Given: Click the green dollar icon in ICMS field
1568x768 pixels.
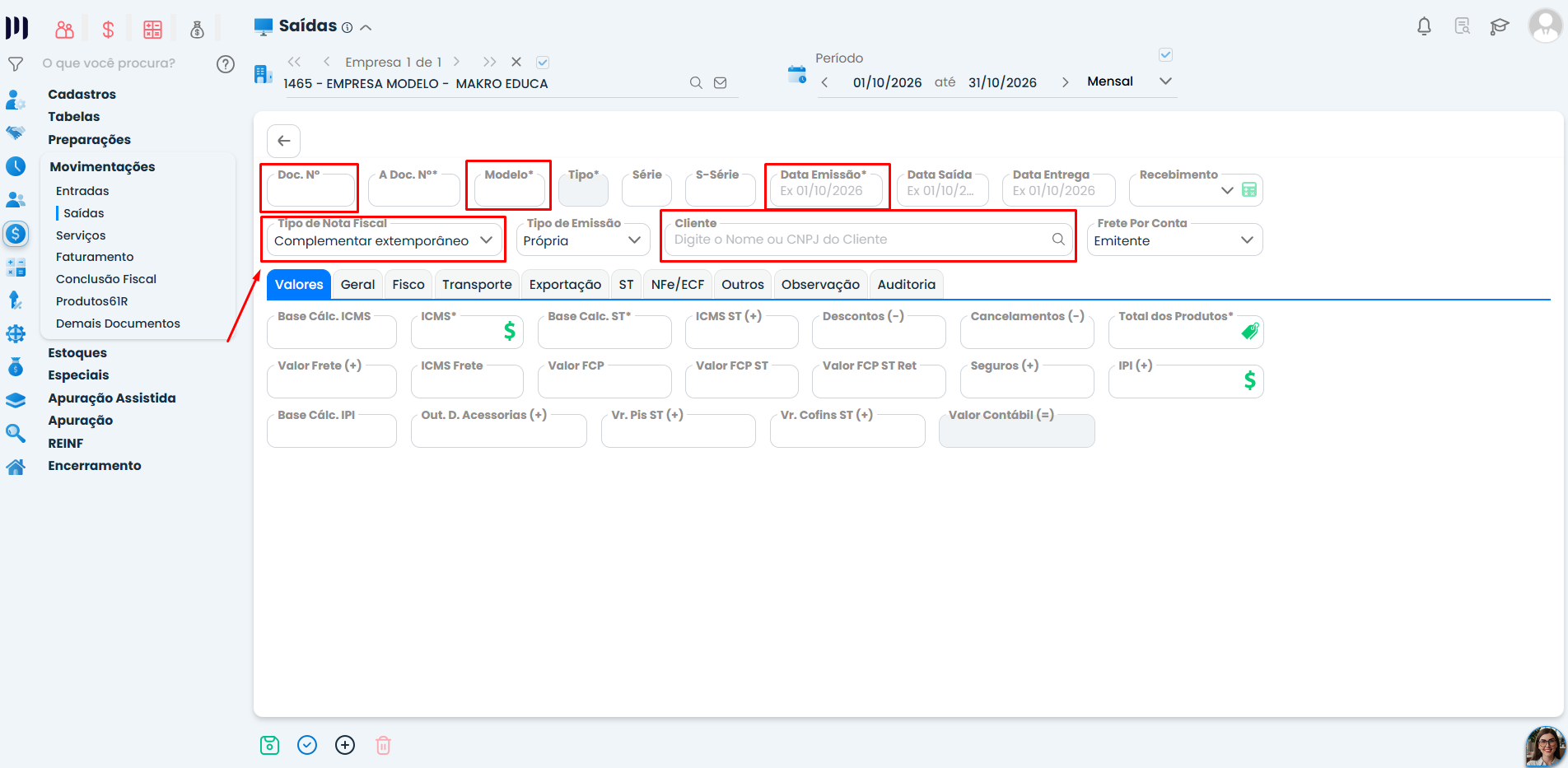Looking at the screenshot, I should click(510, 331).
